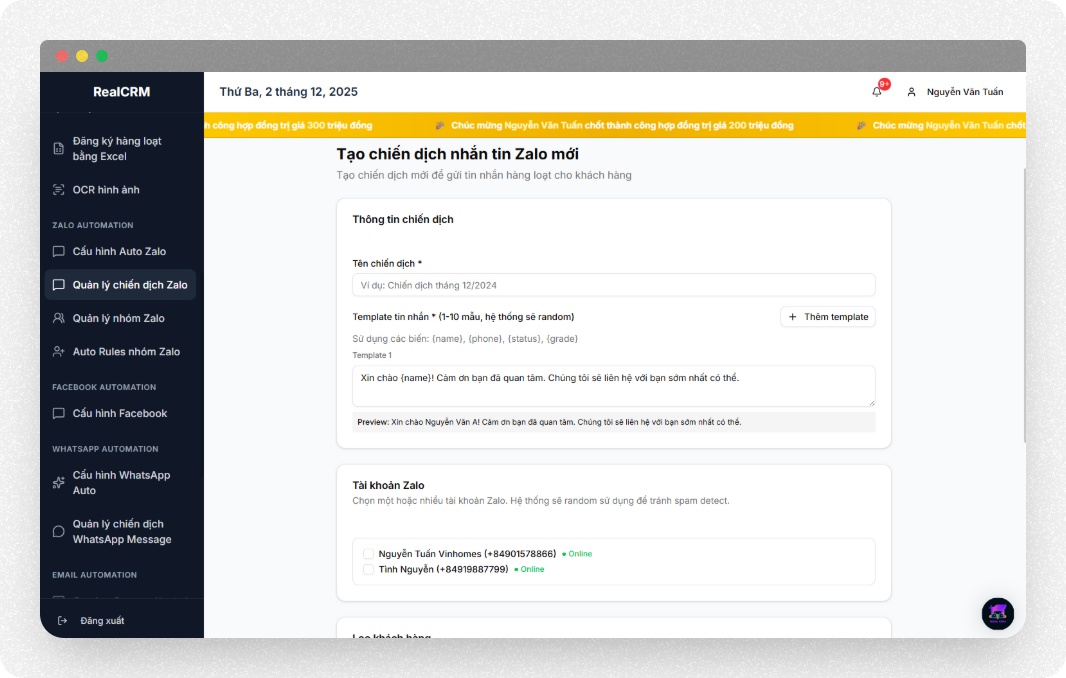Click the EMAIL AUTOMATION section heading
The width and height of the screenshot is (1066, 678).
(x=94, y=575)
